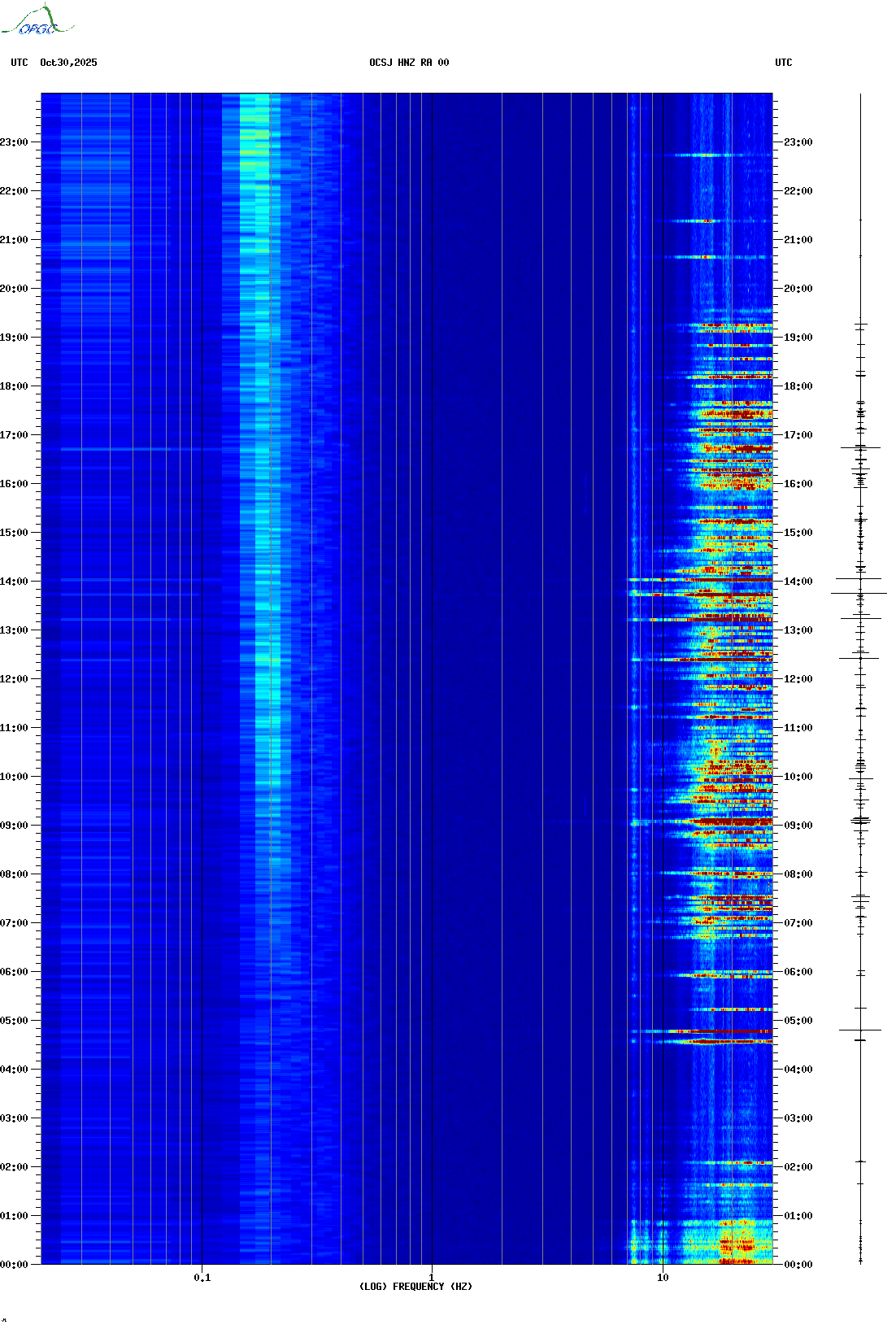Click the 23:00 tick on left time axis
896x1329 pixels.
coord(15,142)
